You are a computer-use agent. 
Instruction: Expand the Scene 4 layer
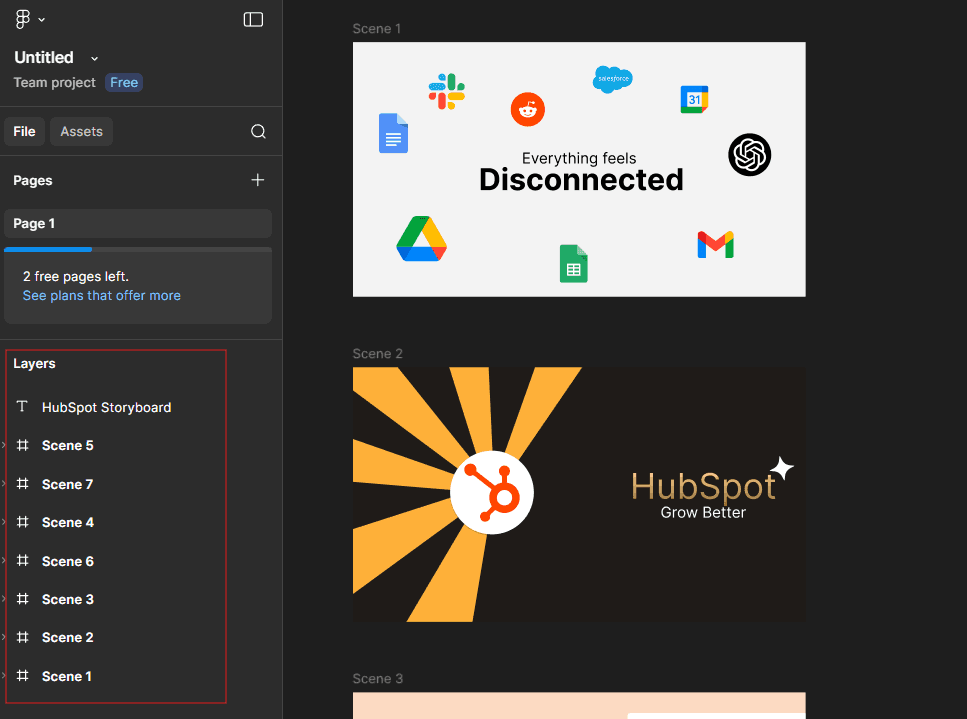coord(4,522)
